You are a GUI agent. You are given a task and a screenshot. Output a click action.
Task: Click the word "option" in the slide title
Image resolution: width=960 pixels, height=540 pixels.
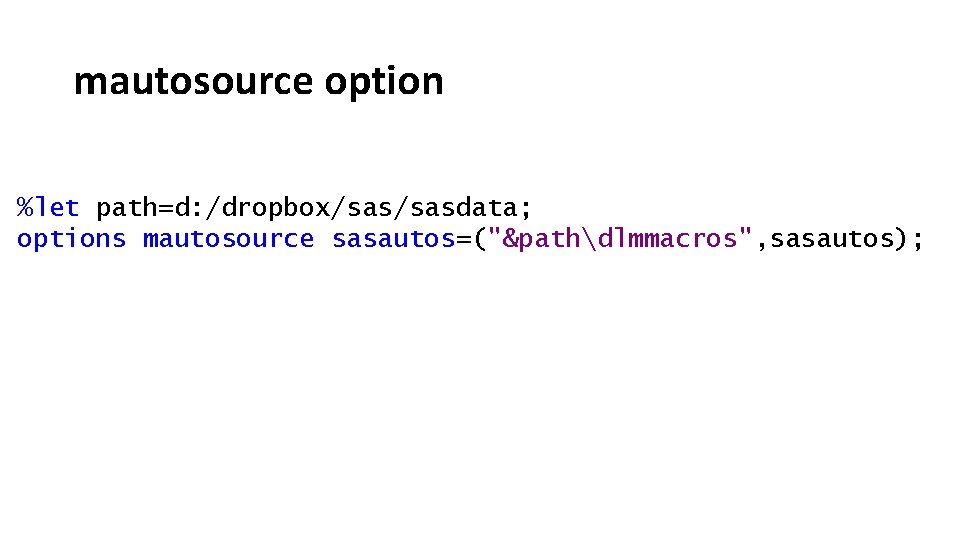tap(384, 82)
